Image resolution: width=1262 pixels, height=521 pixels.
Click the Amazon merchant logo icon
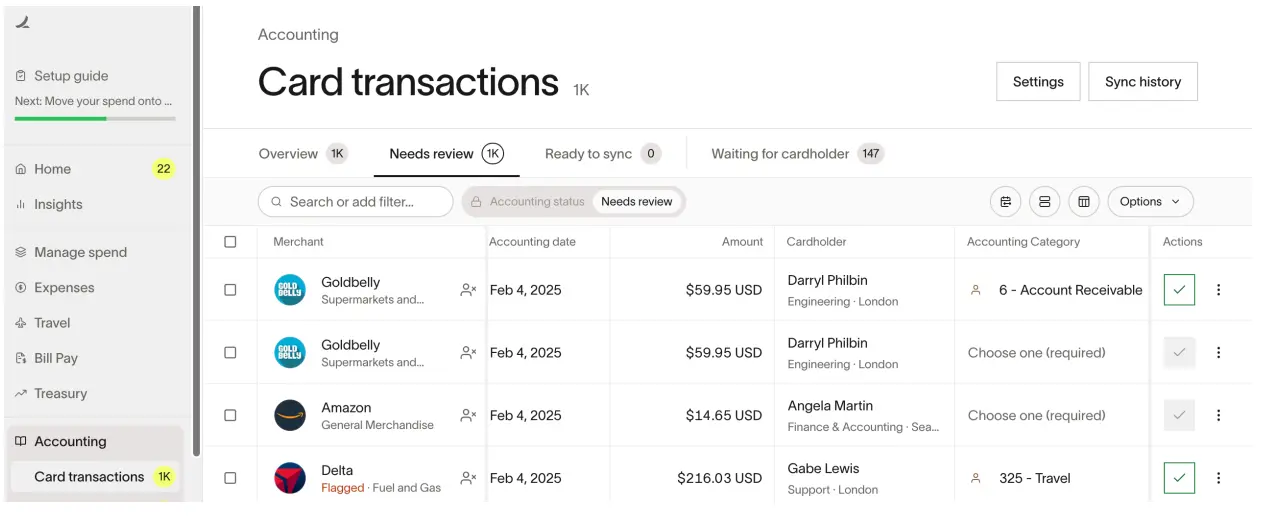(290, 415)
